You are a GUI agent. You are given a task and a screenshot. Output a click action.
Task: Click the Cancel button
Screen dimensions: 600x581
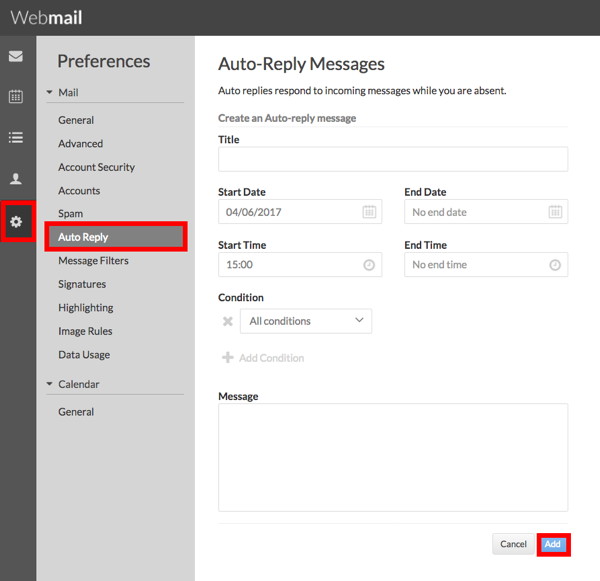[x=513, y=544]
